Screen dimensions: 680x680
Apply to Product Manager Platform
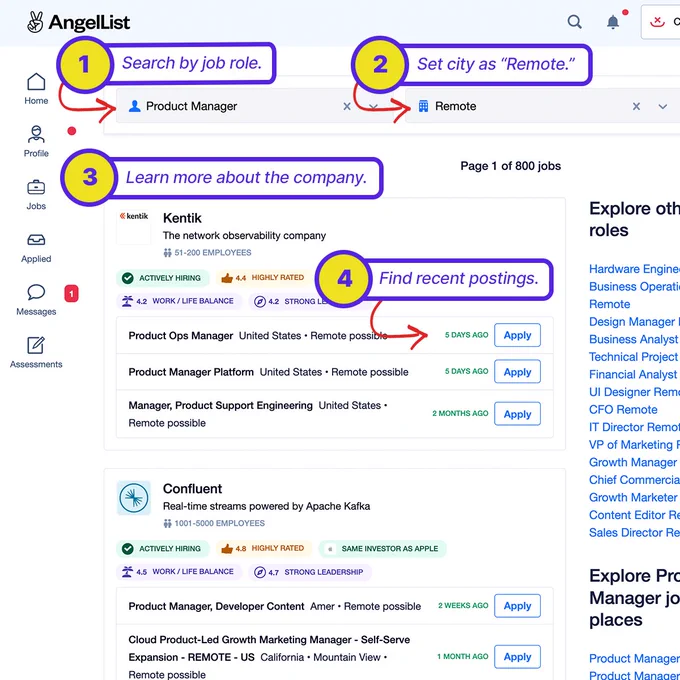coord(517,372)
